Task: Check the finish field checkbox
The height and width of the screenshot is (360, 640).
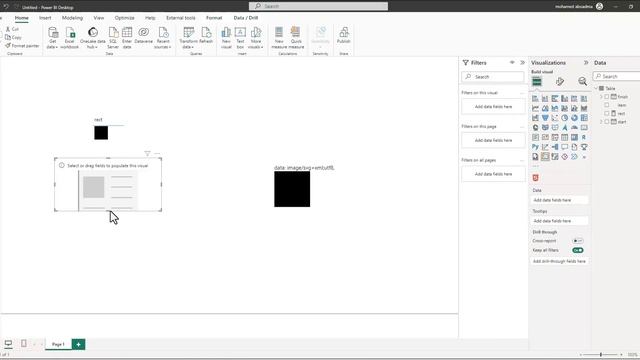Action: (x=607, y=97)
